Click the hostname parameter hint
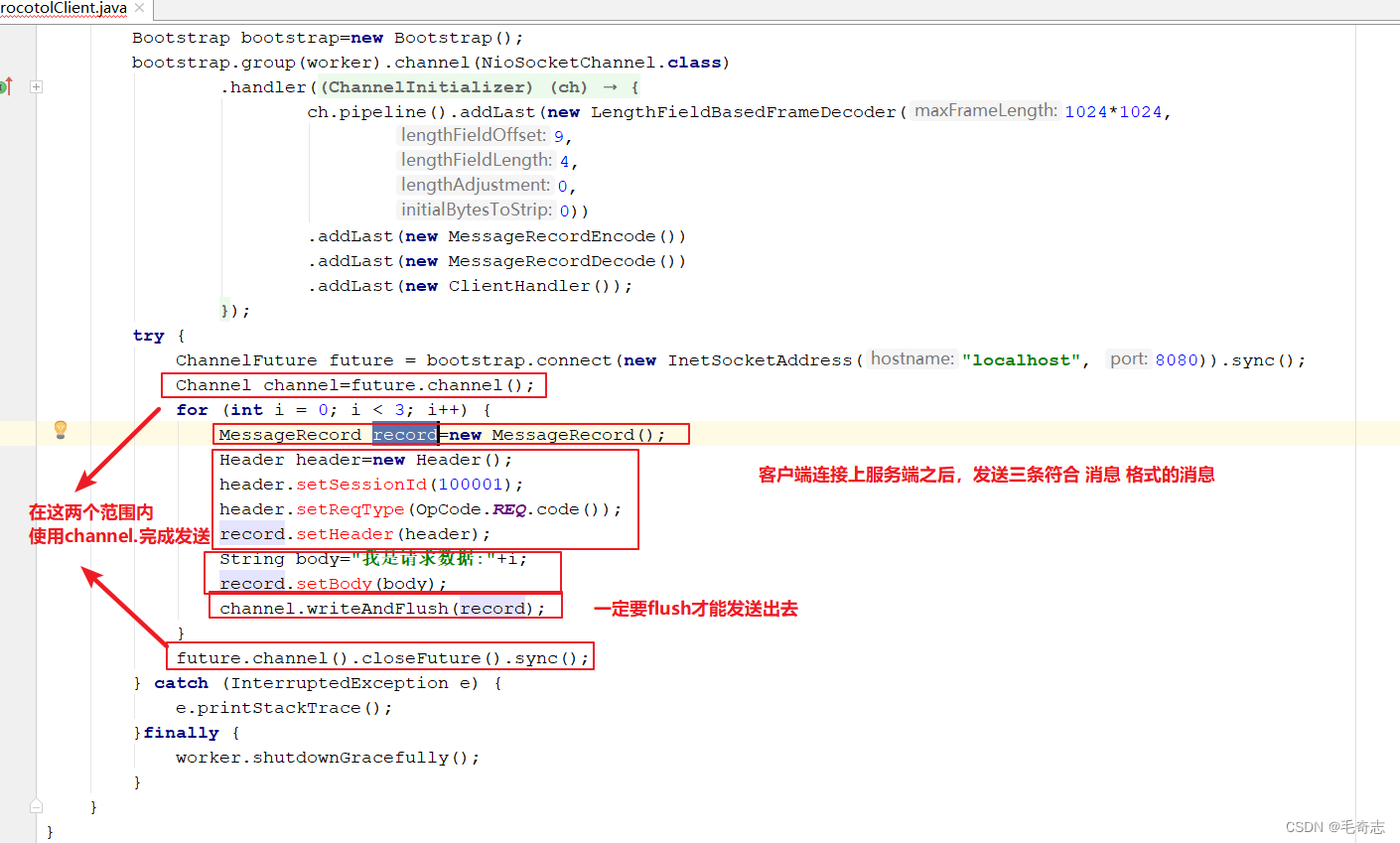 point(912,359)
